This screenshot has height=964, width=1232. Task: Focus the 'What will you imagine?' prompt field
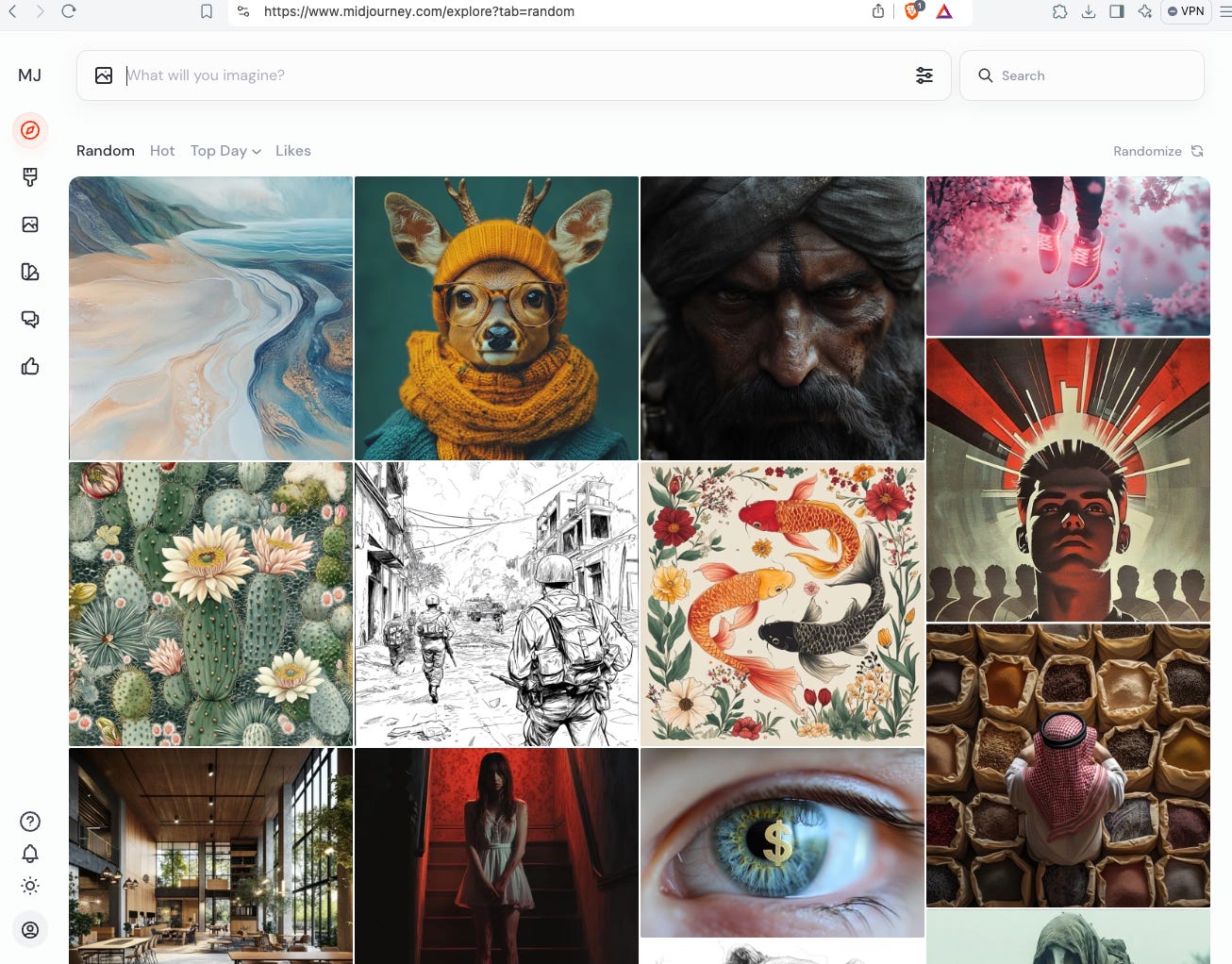[x=514, y=75]
